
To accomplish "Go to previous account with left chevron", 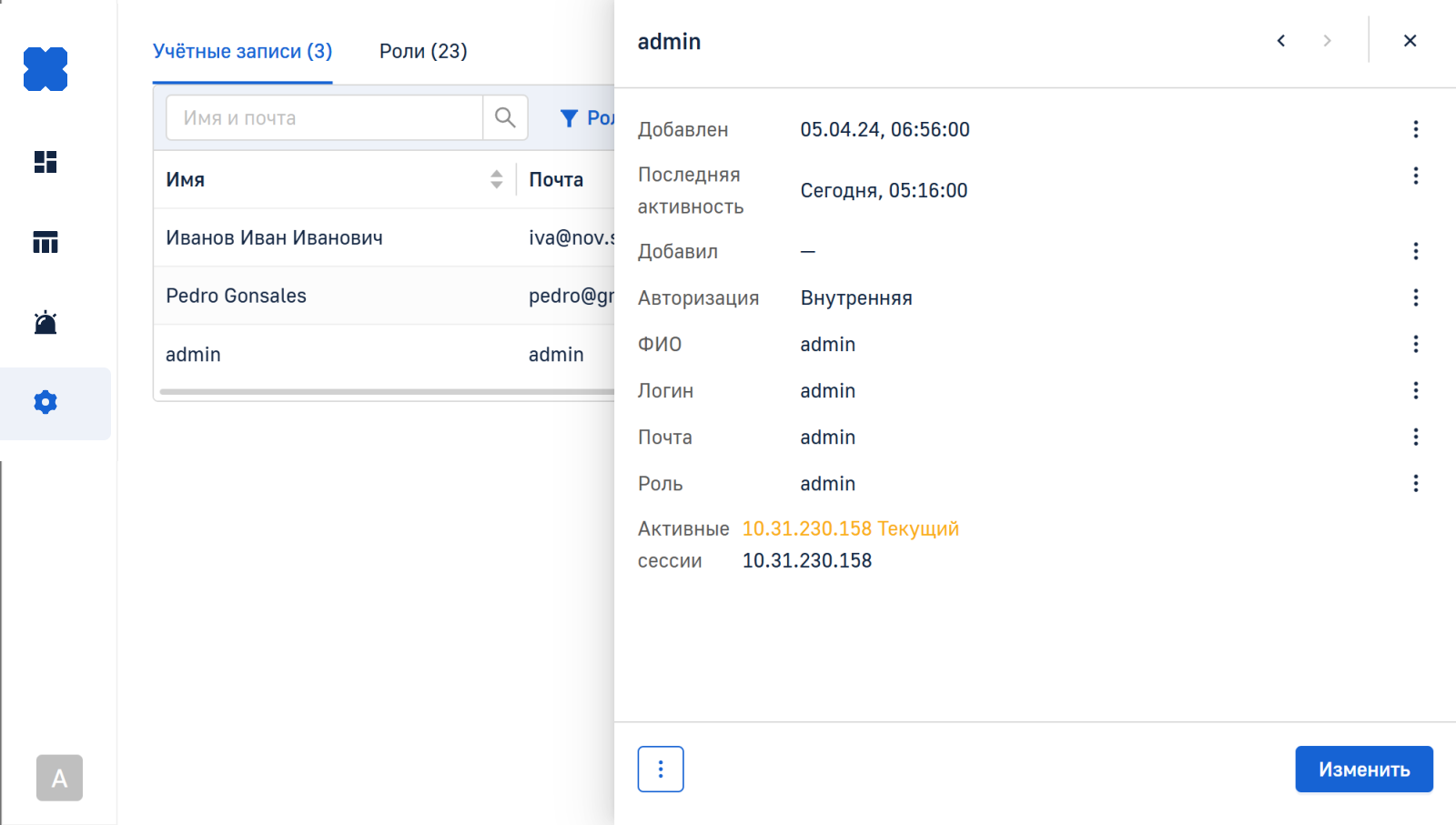I will 1281,41.
